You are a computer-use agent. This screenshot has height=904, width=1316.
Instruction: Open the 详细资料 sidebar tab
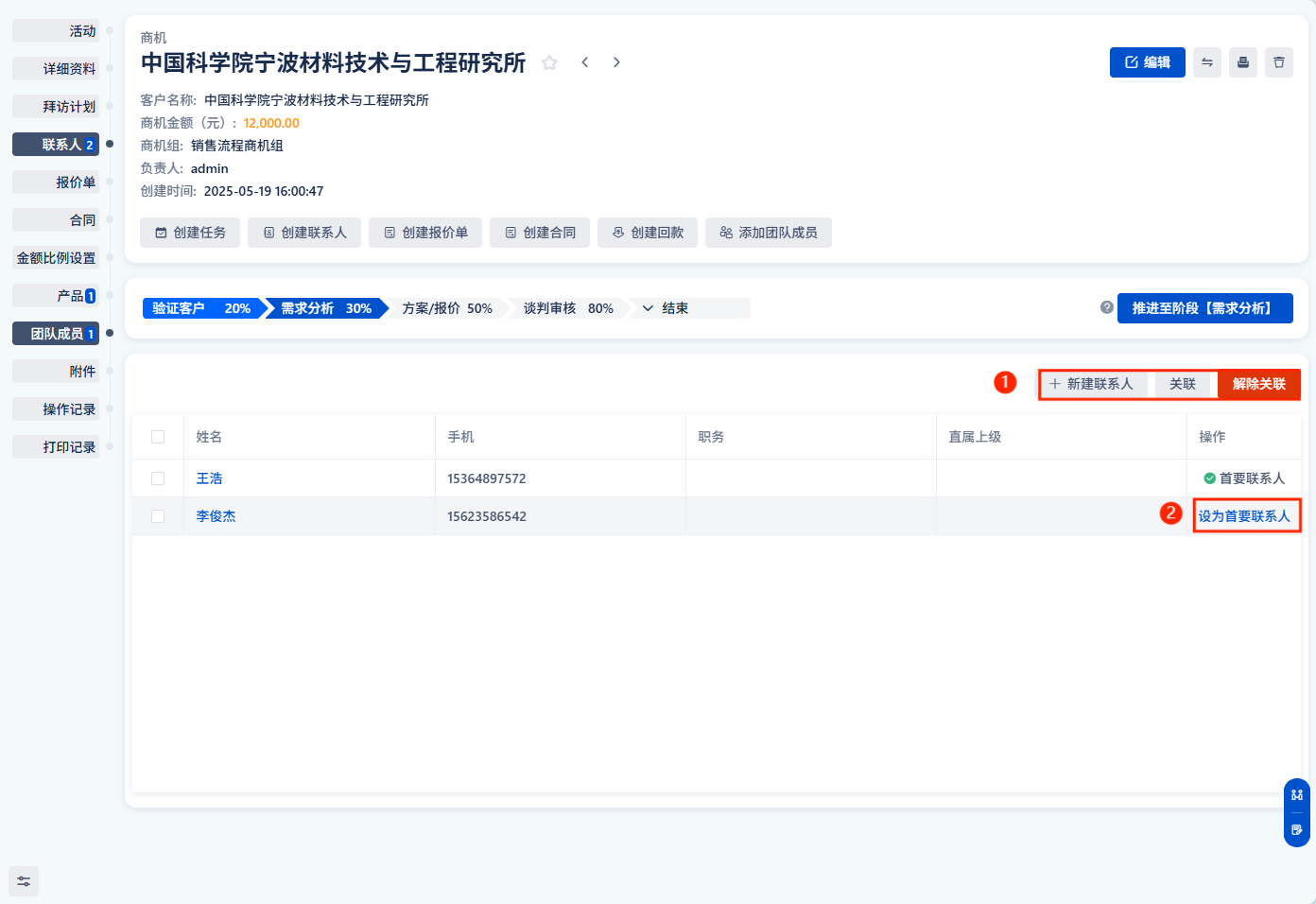(x=56, y=69)
